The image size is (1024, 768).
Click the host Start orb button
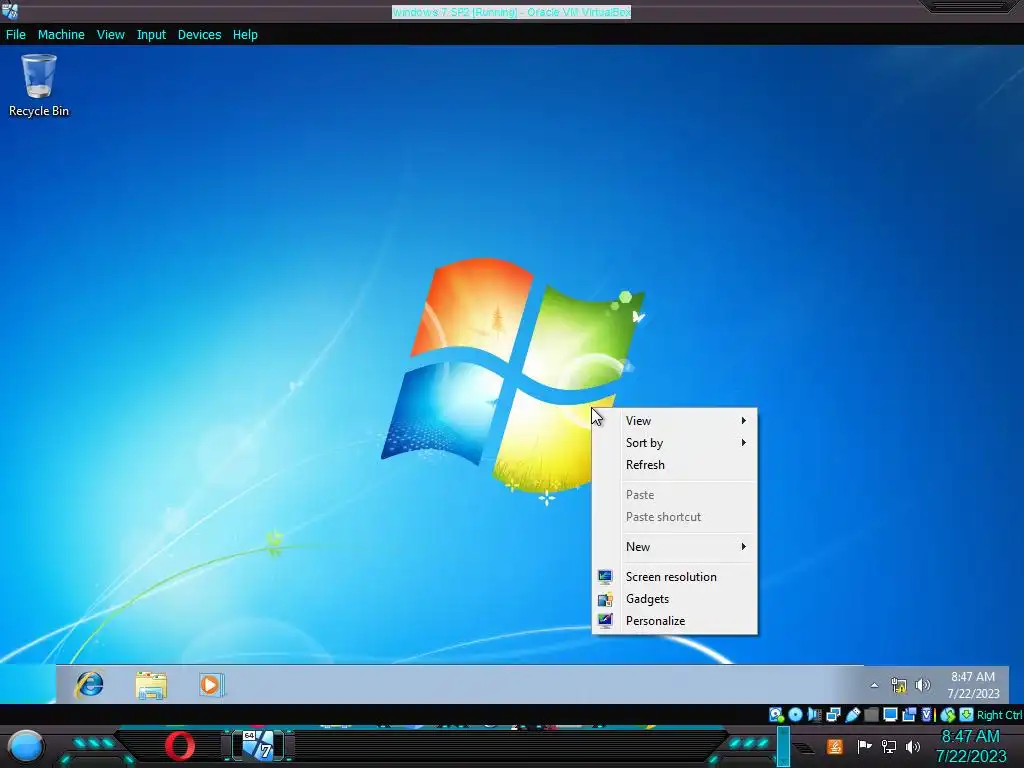pyautogui.click(x=26, y=747)
